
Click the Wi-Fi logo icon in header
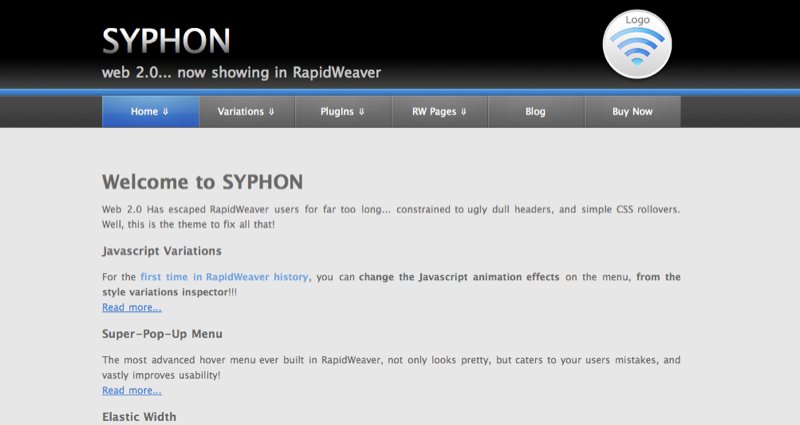[x=637, y=45]
